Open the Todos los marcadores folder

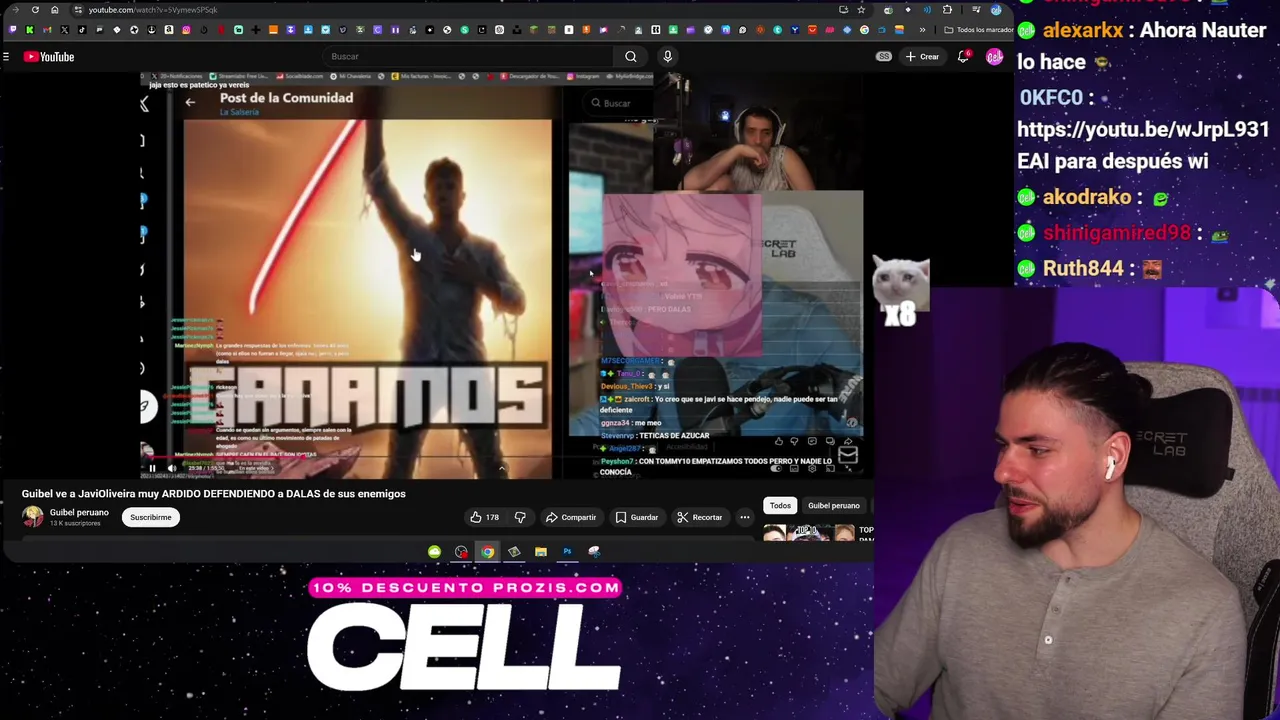click(x=979, y=30)
